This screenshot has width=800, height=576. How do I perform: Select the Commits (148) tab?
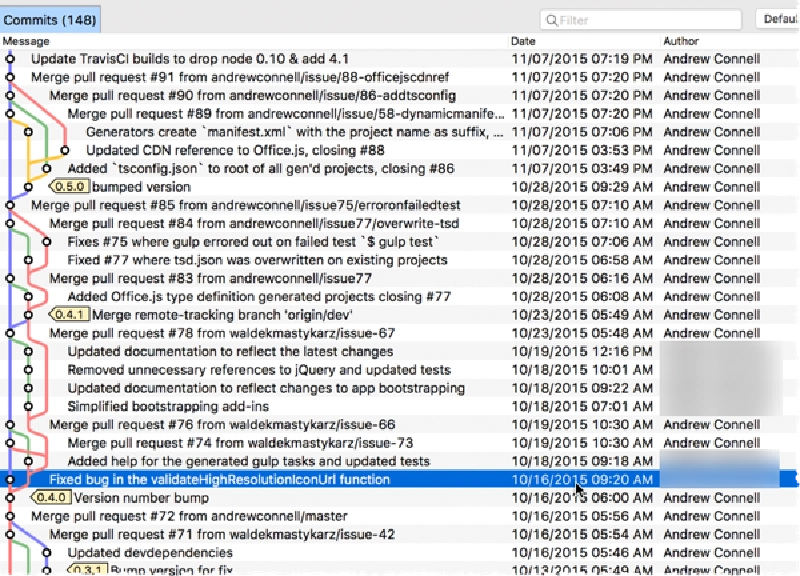point(50,20)
